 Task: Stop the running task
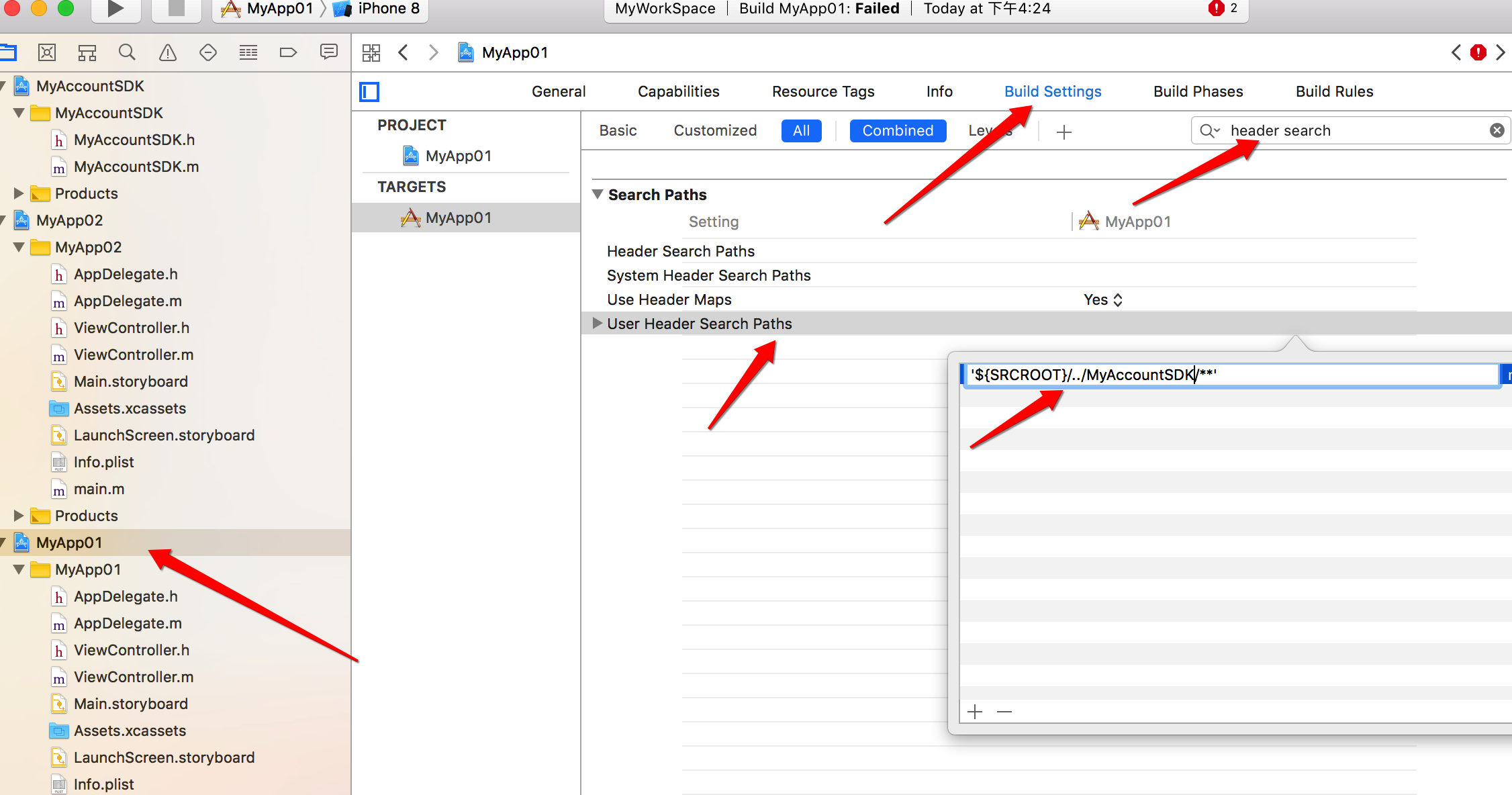(x=176, y=9)
